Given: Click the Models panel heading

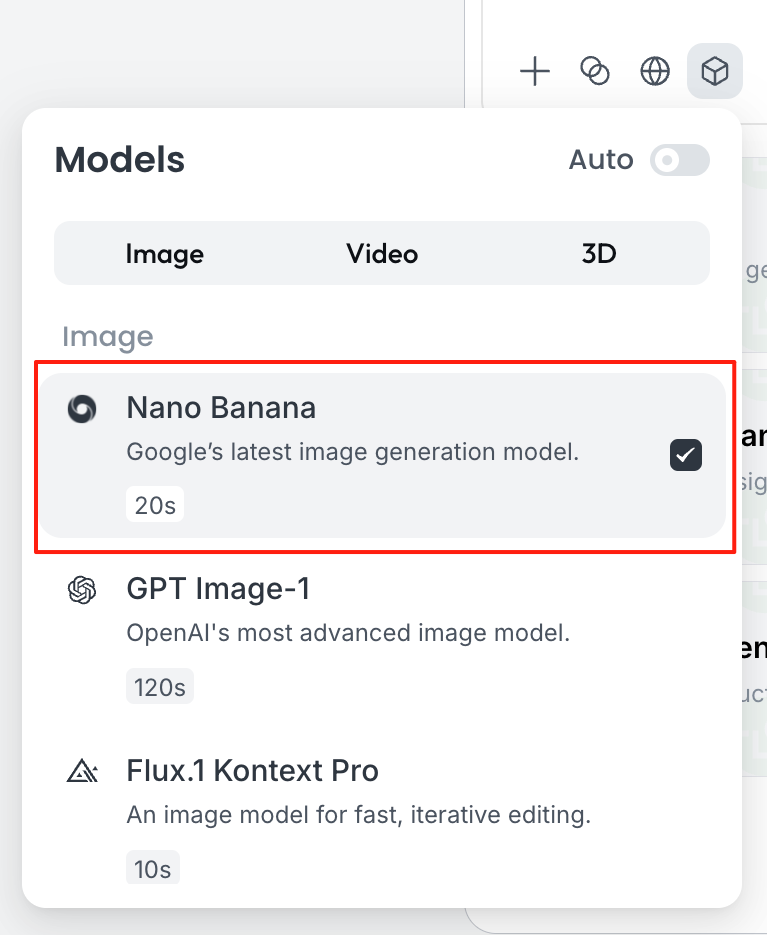Looking at the screenshot, I should tap(120, 160).
